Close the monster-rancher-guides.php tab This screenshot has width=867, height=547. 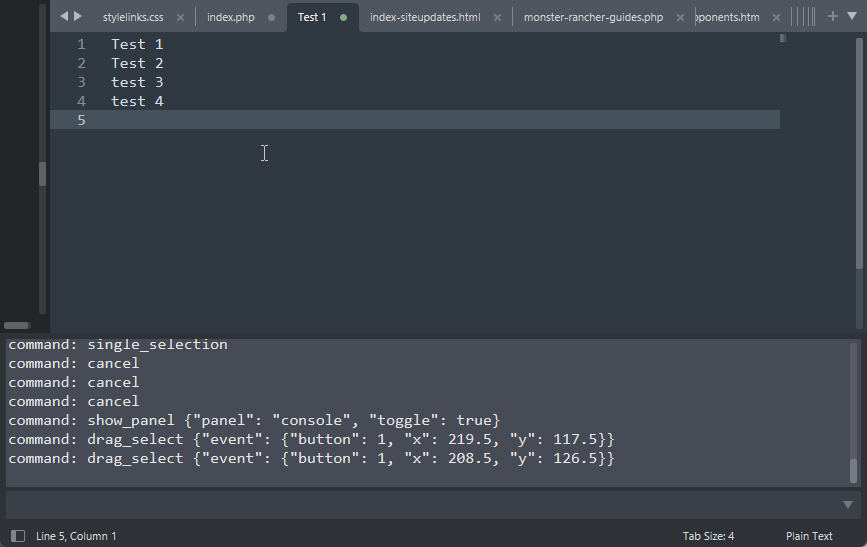[680, 18]
